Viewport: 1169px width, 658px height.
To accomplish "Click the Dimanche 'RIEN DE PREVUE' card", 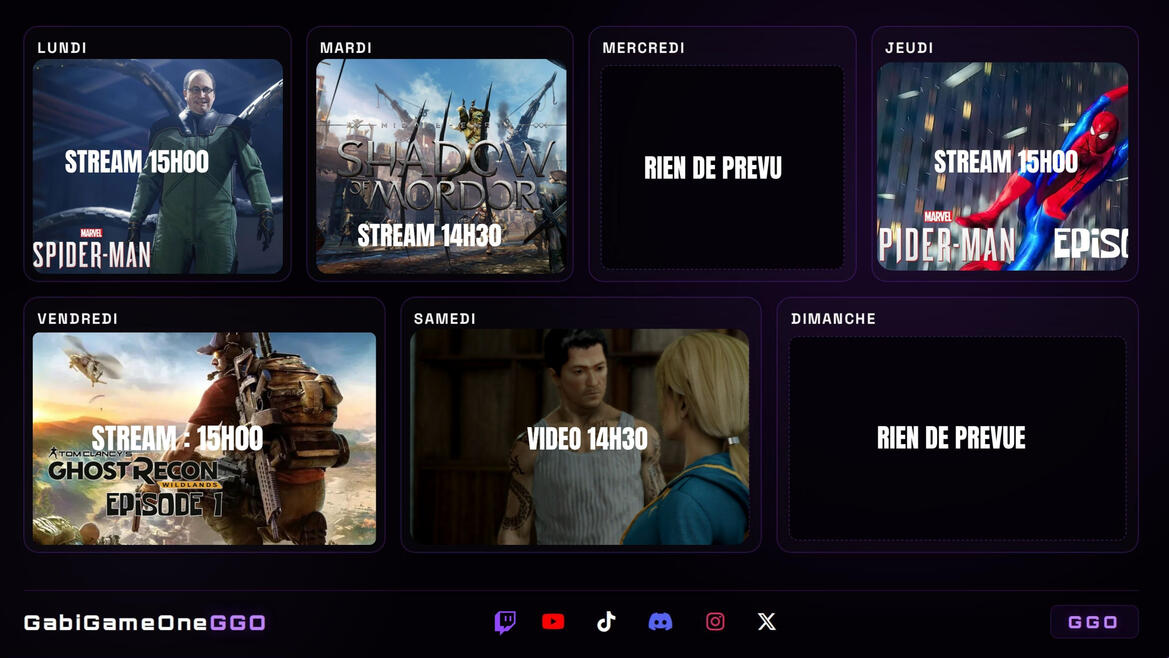I will tap(957, 438).
